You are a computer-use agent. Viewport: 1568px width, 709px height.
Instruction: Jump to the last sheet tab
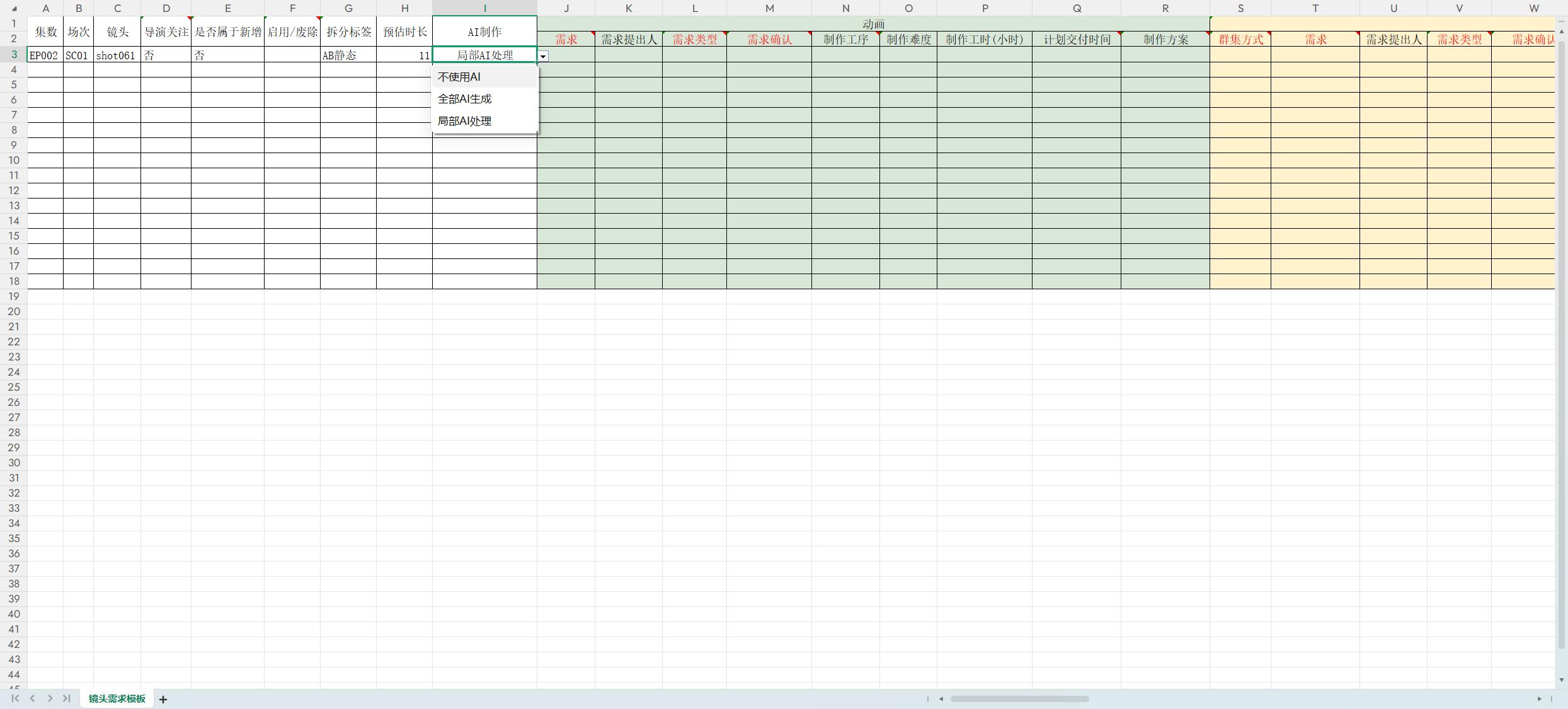[x=66, y=698]
